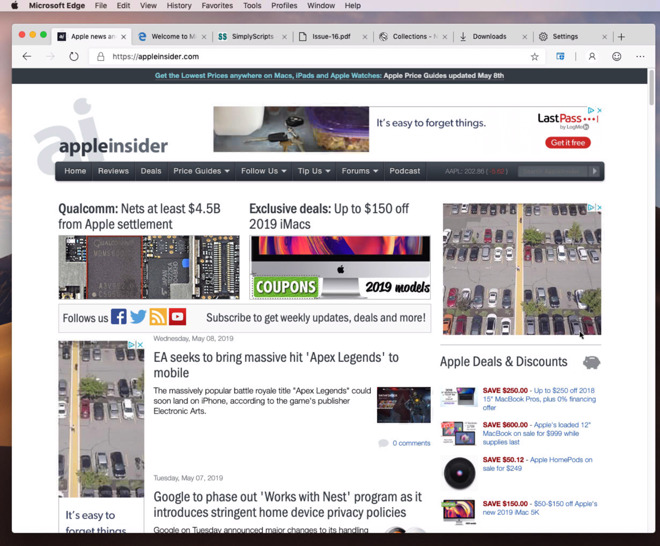Switch to the Welcome to Microsoft tab

pos(172,37)
